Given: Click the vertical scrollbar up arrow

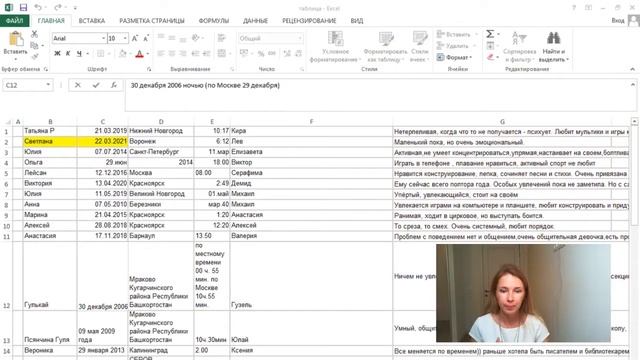Looking at the screenshot, I should (x=634, y=122).
